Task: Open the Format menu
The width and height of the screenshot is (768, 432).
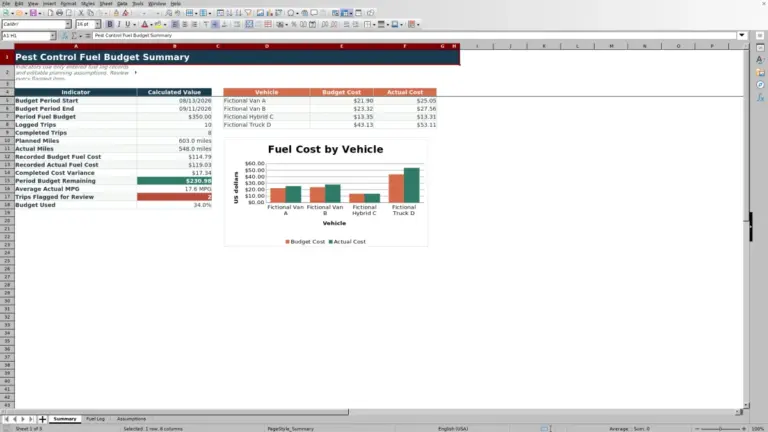Action: (68, 3)
